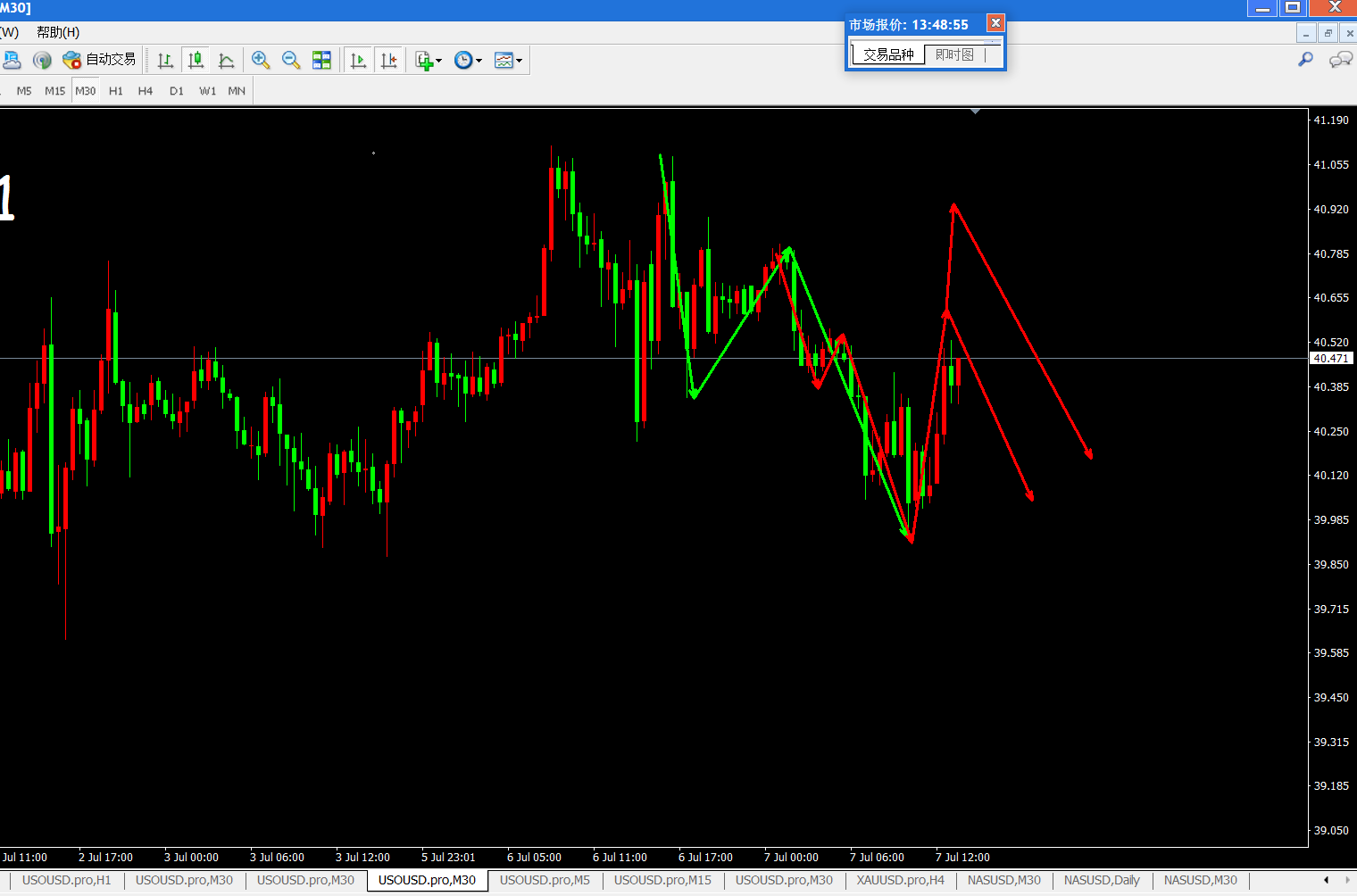This screenshot has width=1357, height=896.
Task: Set timeframe to H1
Action: [x=116, y=91]
